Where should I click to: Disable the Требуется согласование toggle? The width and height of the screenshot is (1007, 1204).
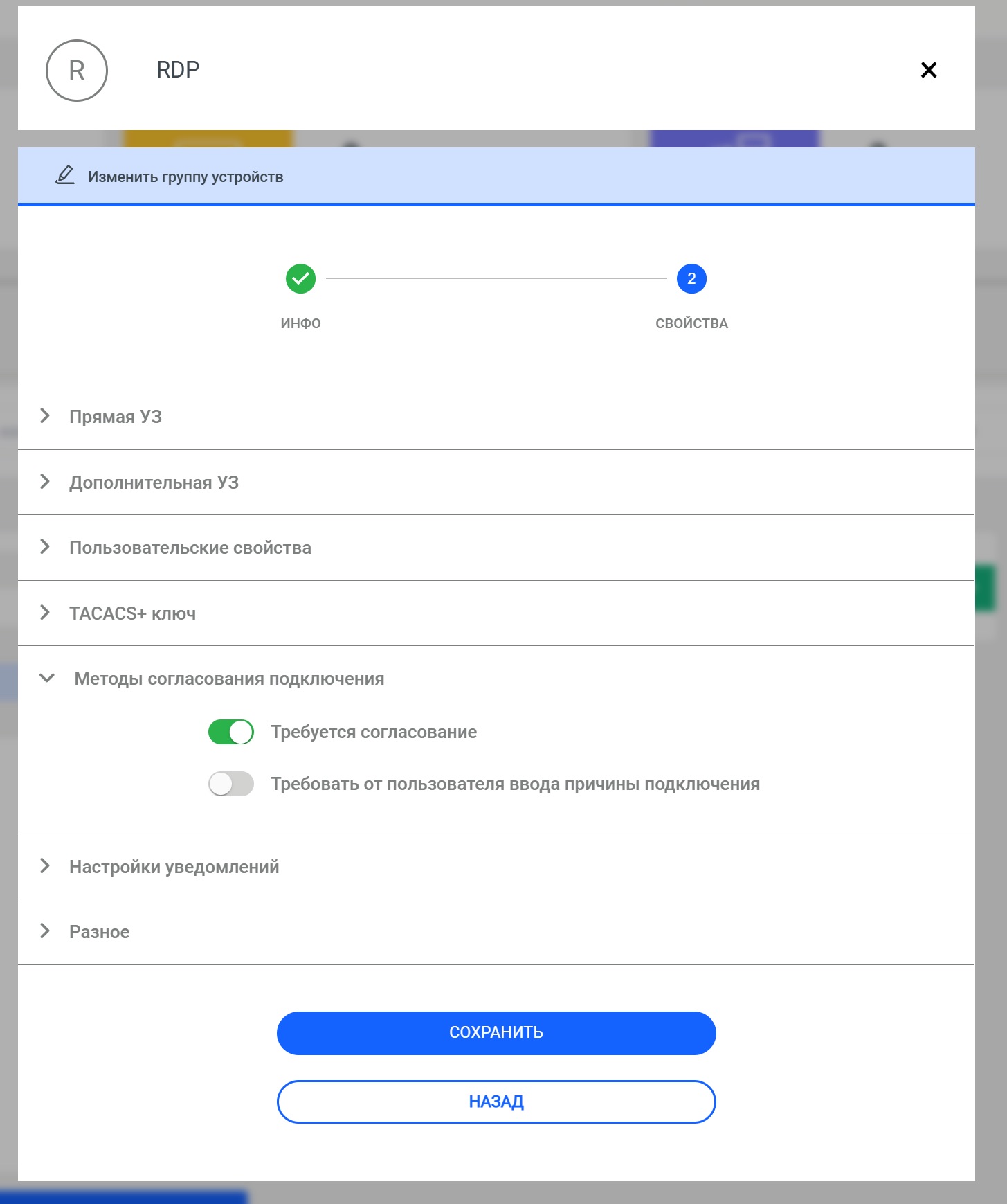231,732
